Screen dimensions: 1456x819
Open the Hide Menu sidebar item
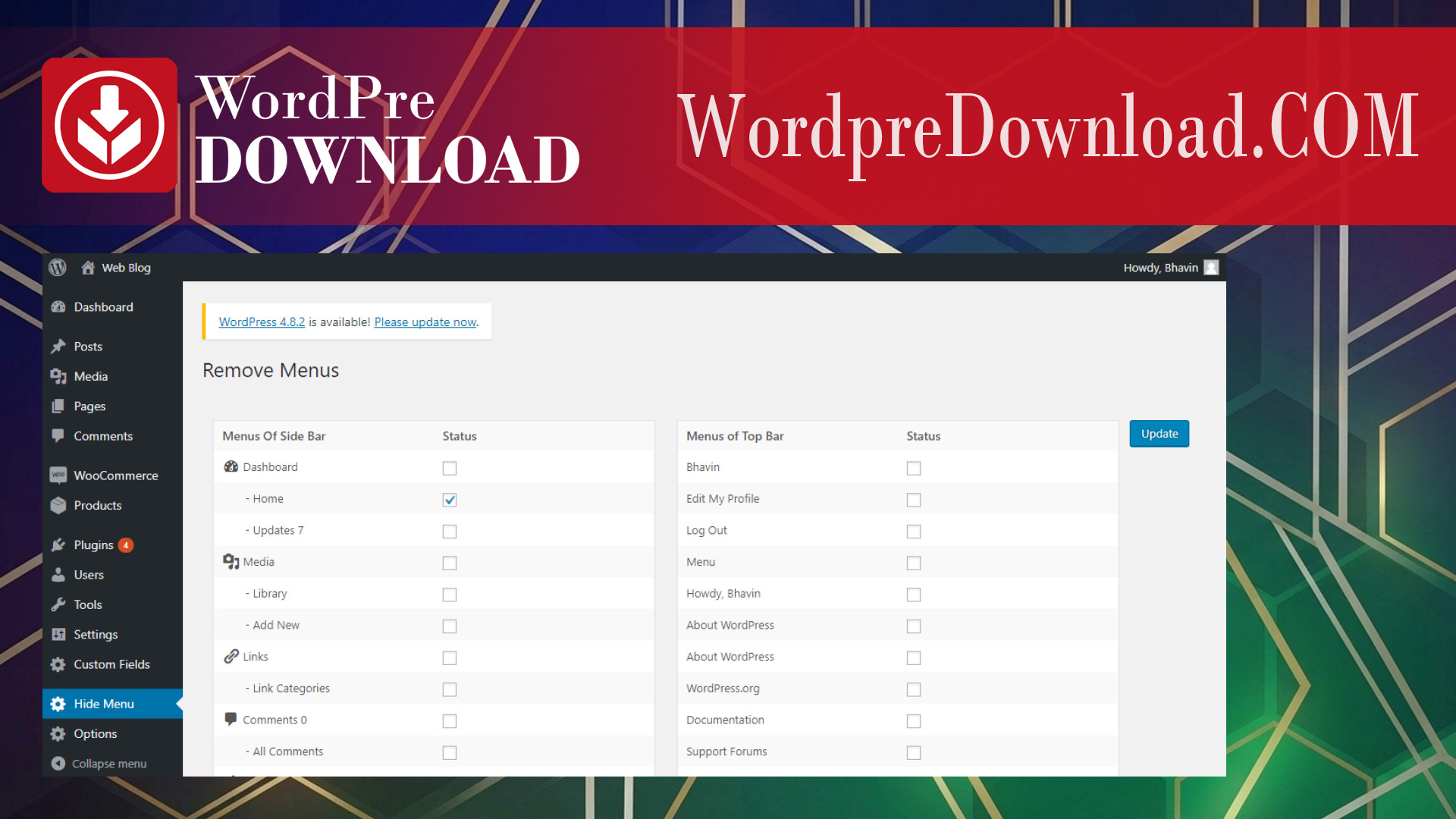click(x=112, y=704)
